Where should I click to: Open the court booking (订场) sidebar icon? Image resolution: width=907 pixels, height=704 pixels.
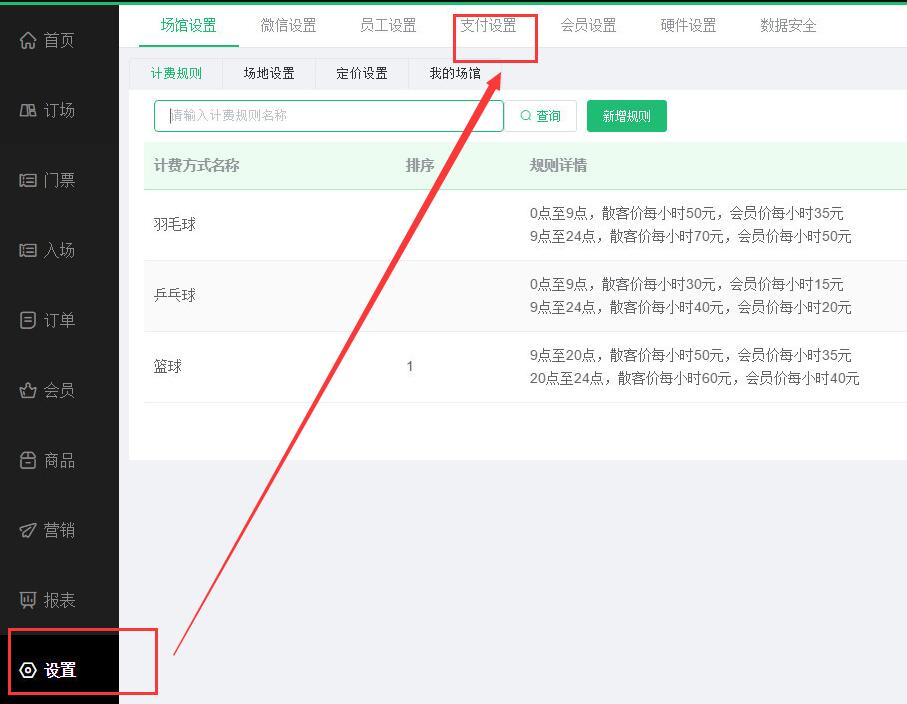tap(28, 110)
